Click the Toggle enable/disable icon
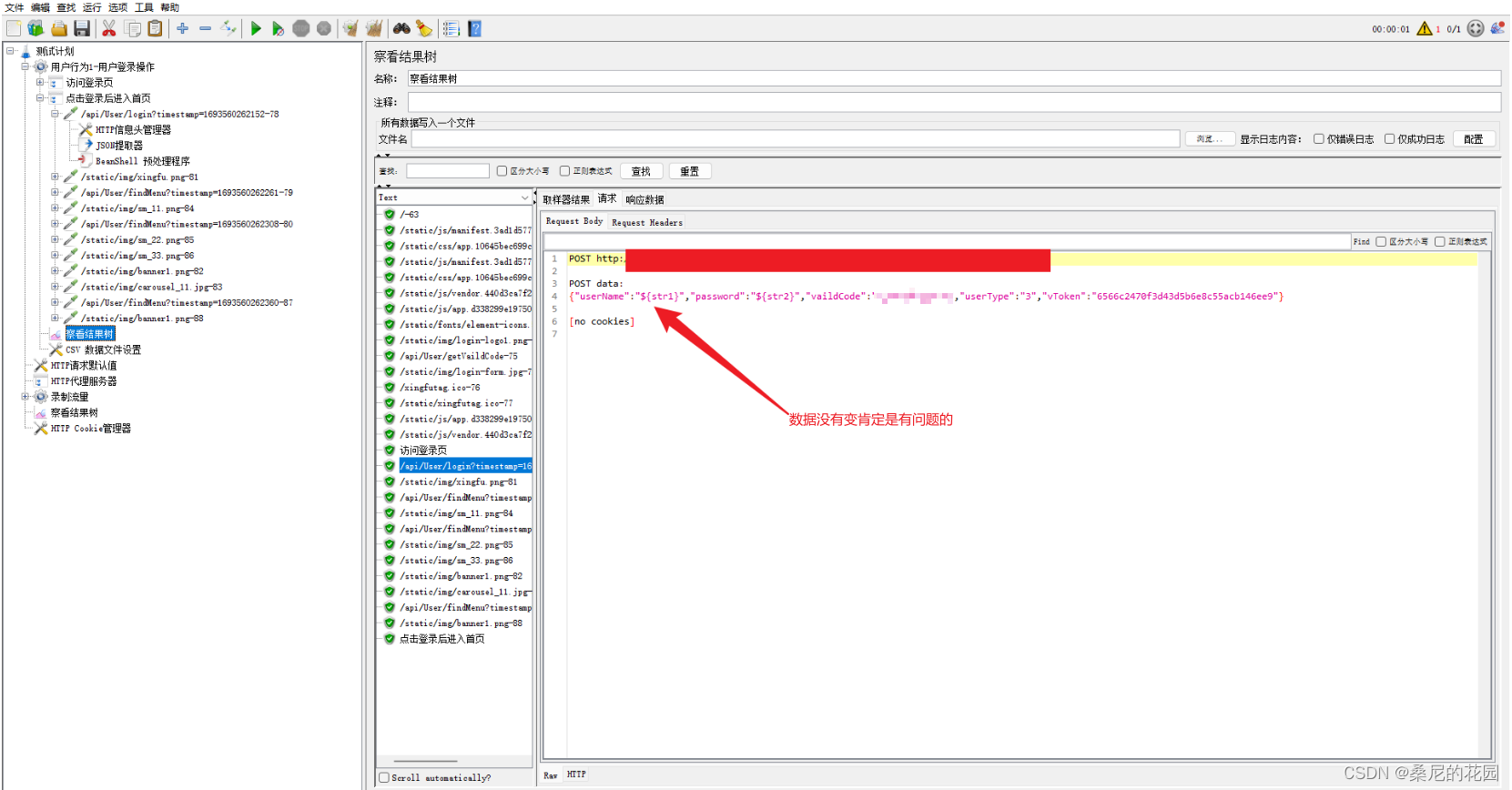 click(228, 29)
